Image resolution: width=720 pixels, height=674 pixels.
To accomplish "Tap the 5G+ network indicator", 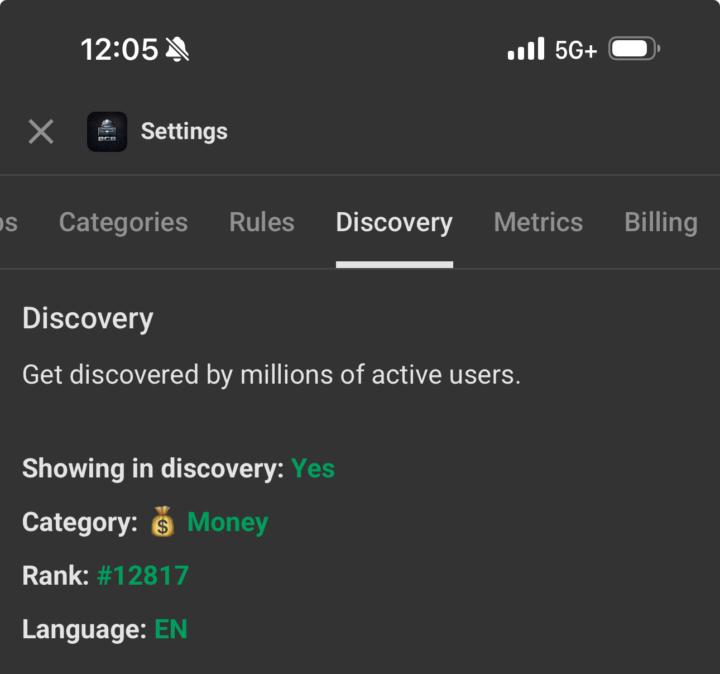I will (x=576, y=49).
